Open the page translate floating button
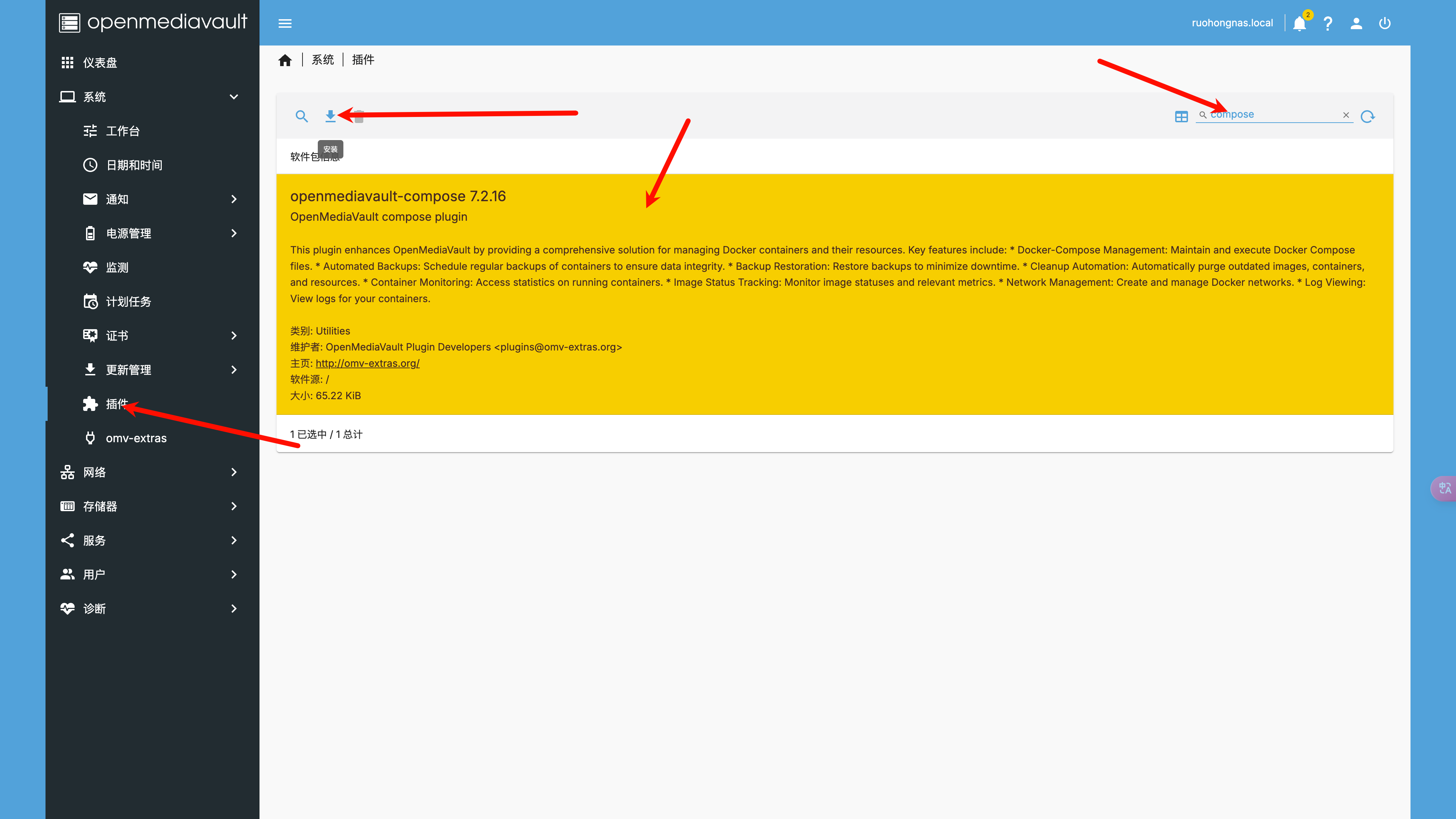 pyautogui.click(x=1444, y=488)
